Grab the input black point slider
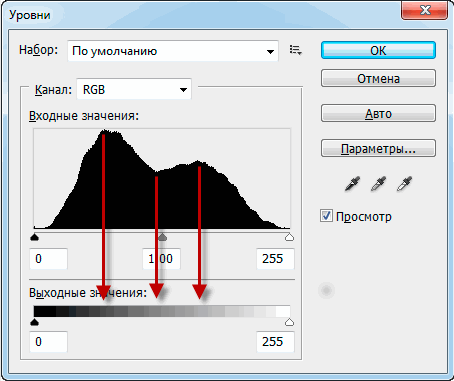454x381 pixels. [x=34, y=237]
